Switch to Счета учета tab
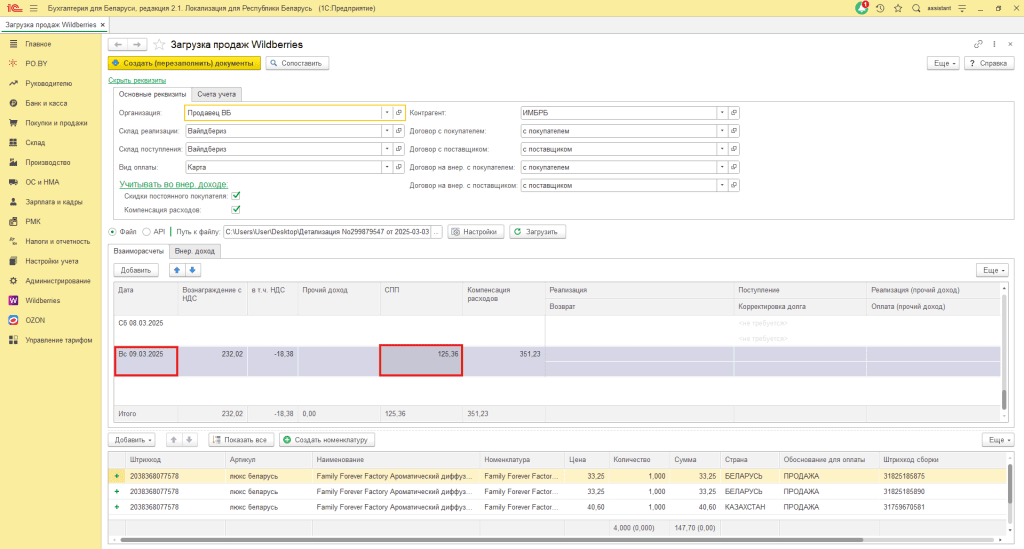 [216, 94]
